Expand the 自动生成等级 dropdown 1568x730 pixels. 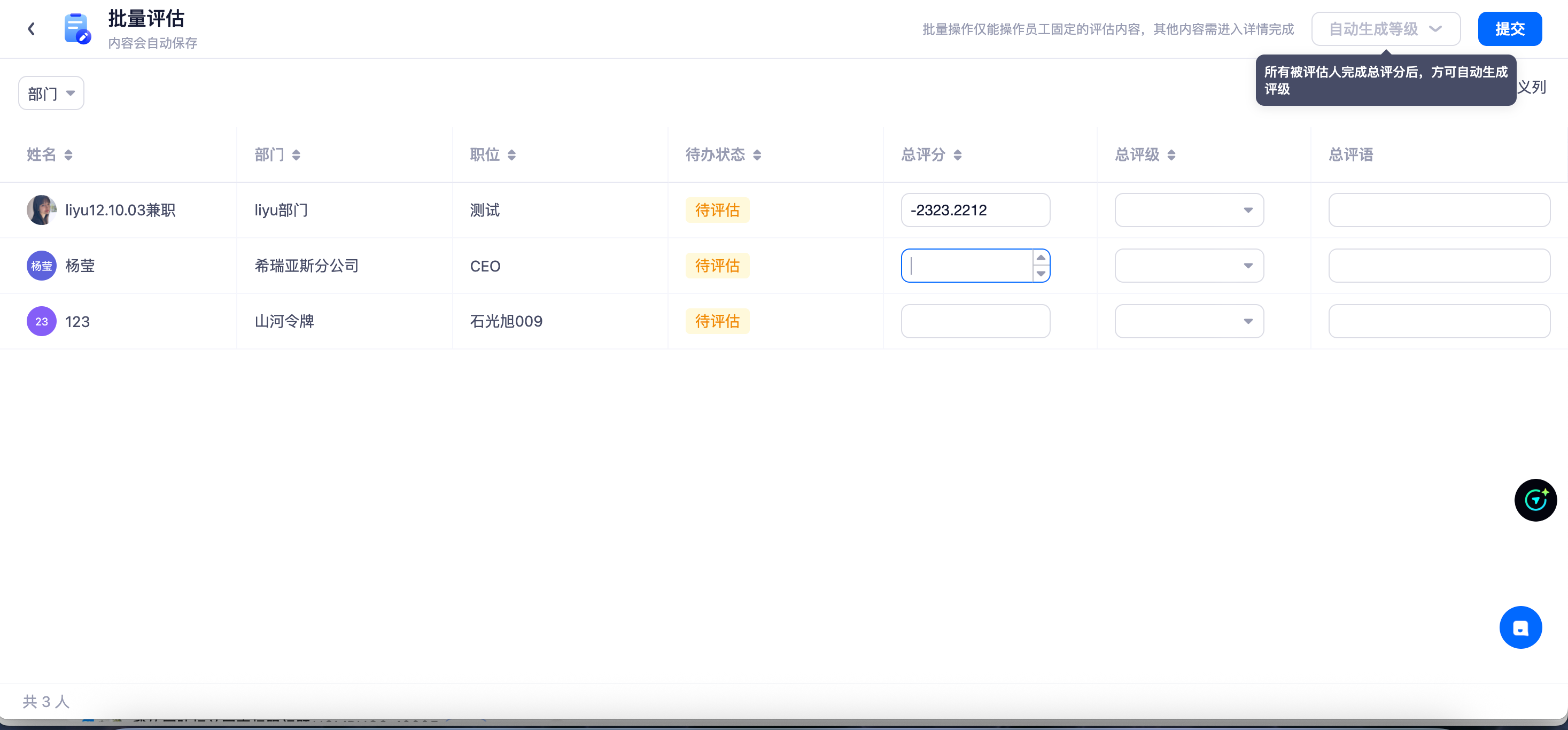(1385, 29)
